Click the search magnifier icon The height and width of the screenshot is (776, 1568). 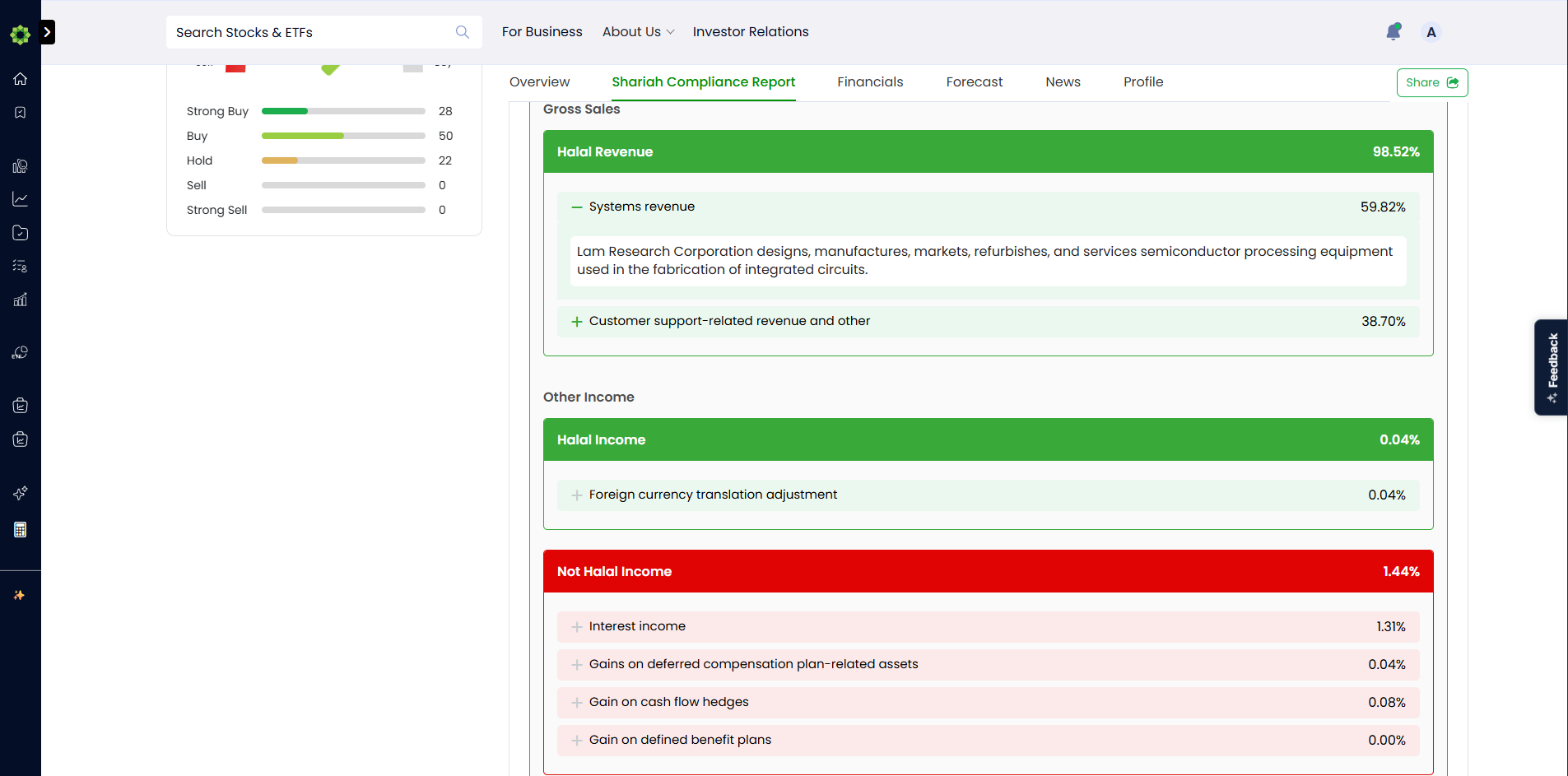coord(463,32)
